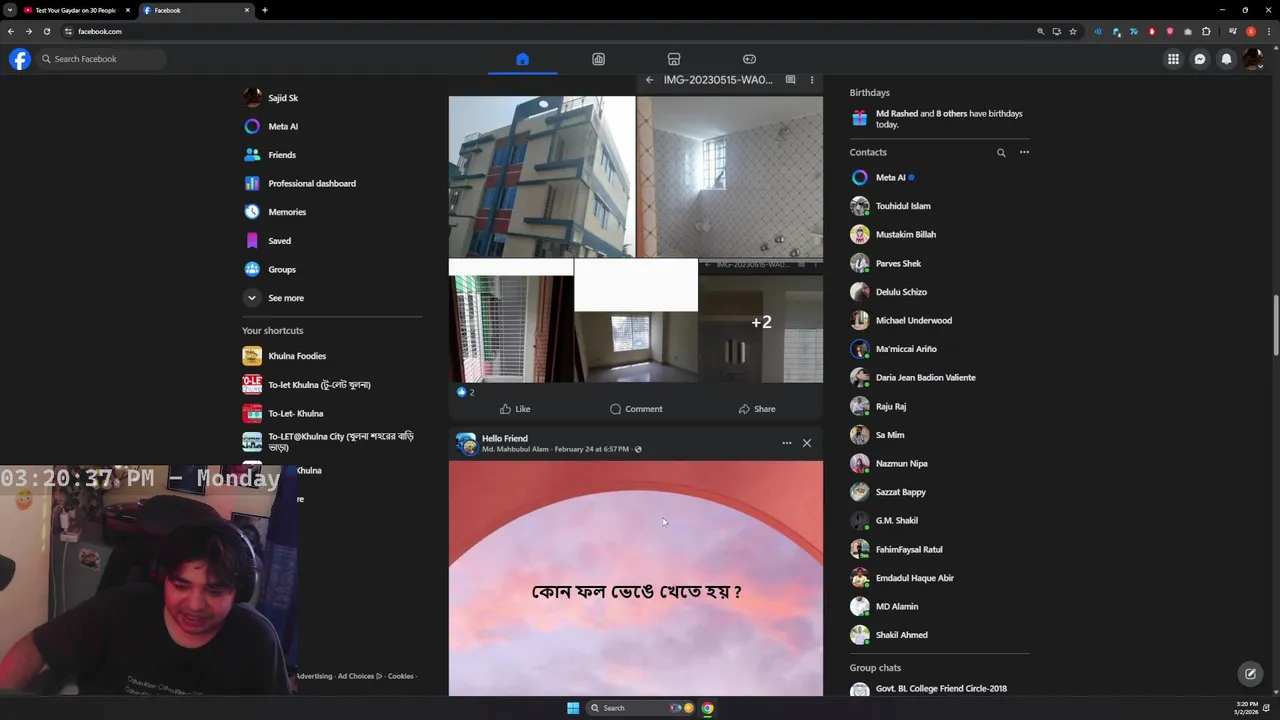Screen dimensions: 1280x720
Task: View reactions count on post
Action: pyautogui.click(x=465, y=392)
